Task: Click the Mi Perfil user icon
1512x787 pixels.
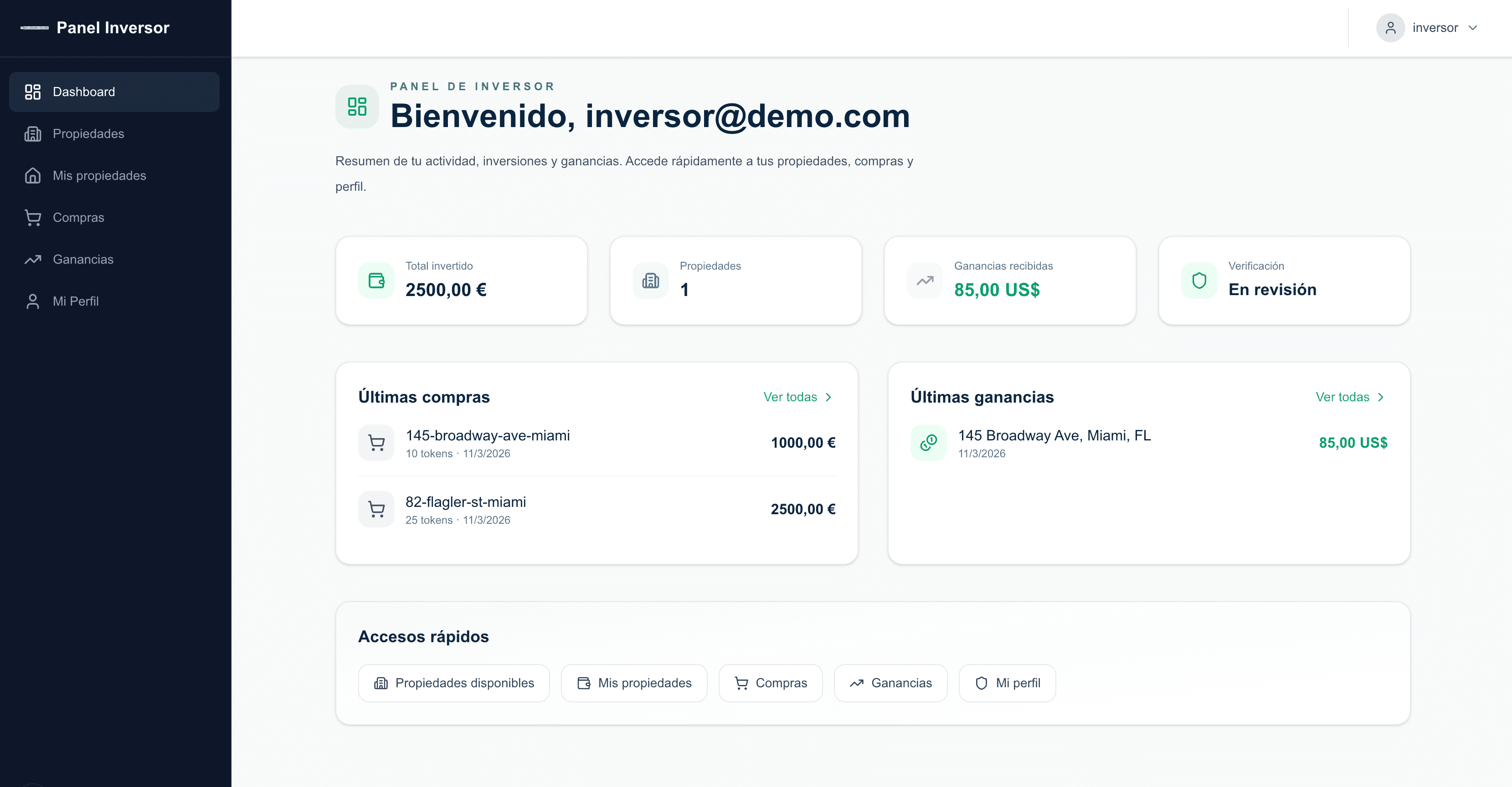Action: tap(33, 301)
